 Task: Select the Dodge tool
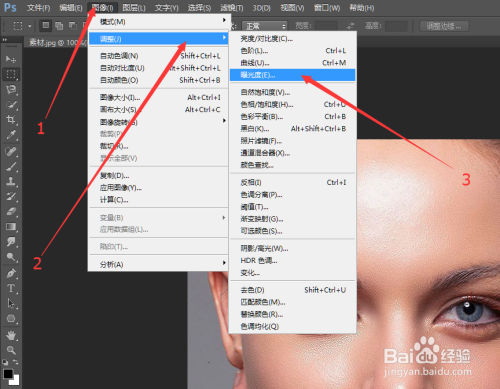11,257
